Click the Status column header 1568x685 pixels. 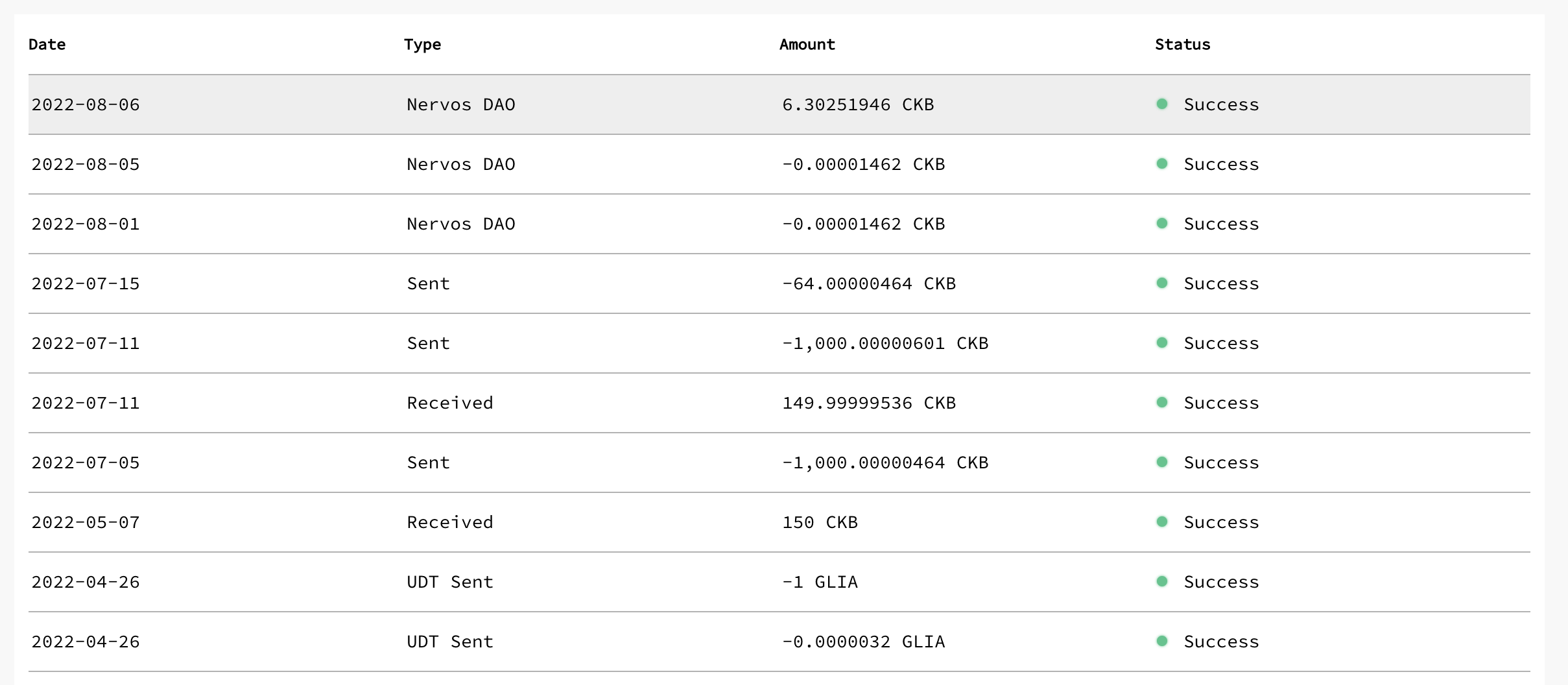click(1183, 45)
